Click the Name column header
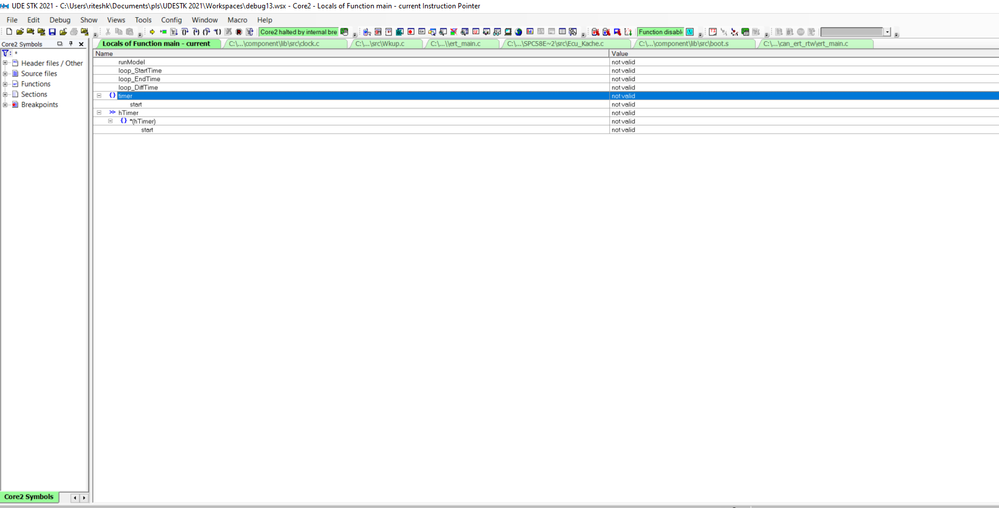Image resolution: width=999 pixels, height=508 pixels. point(351,54)
